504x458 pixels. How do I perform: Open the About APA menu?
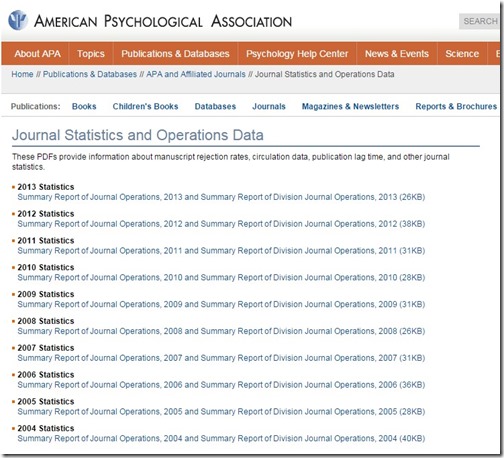point(37,54)
